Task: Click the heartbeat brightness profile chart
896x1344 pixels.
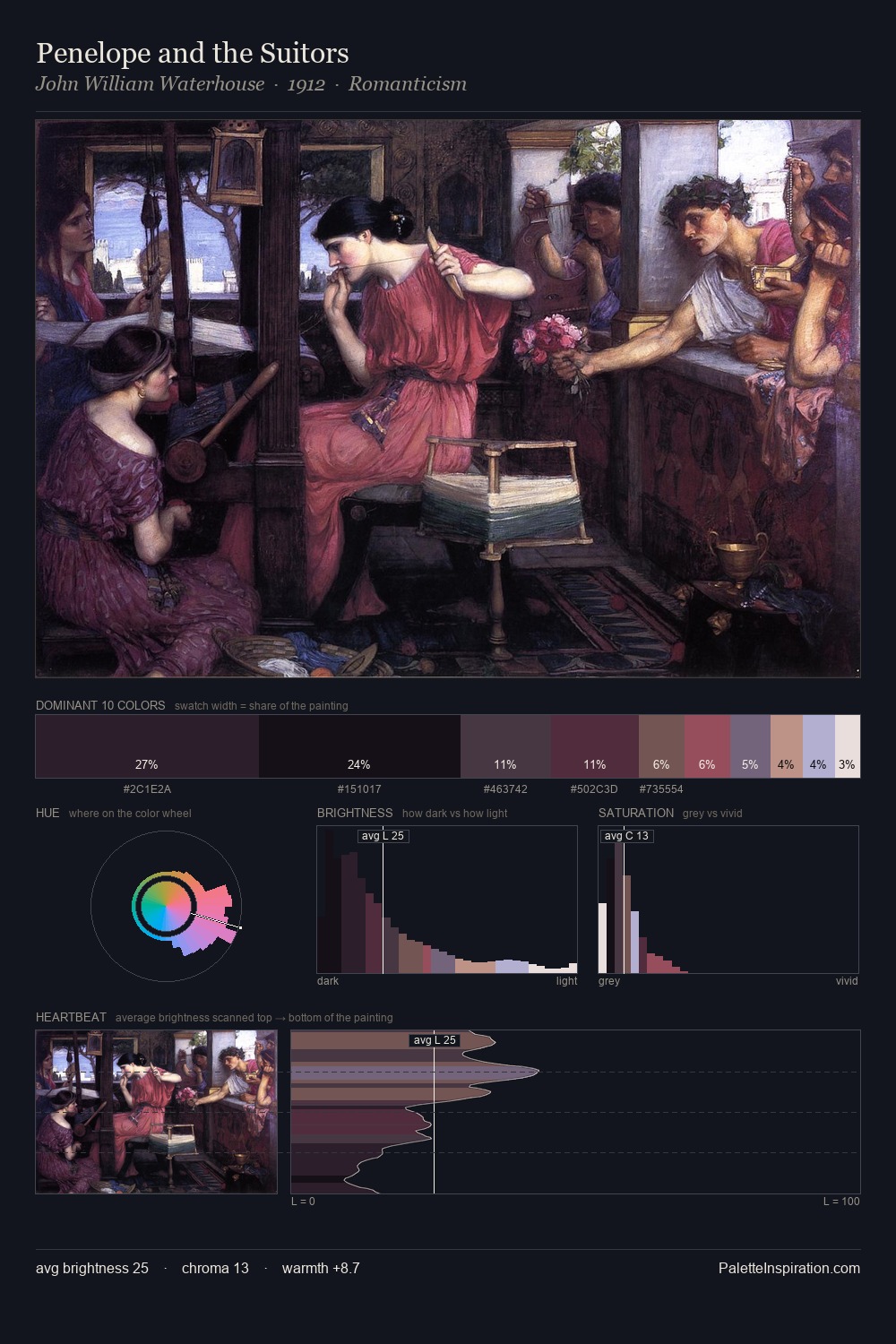Action: (x=575, y=1112)
